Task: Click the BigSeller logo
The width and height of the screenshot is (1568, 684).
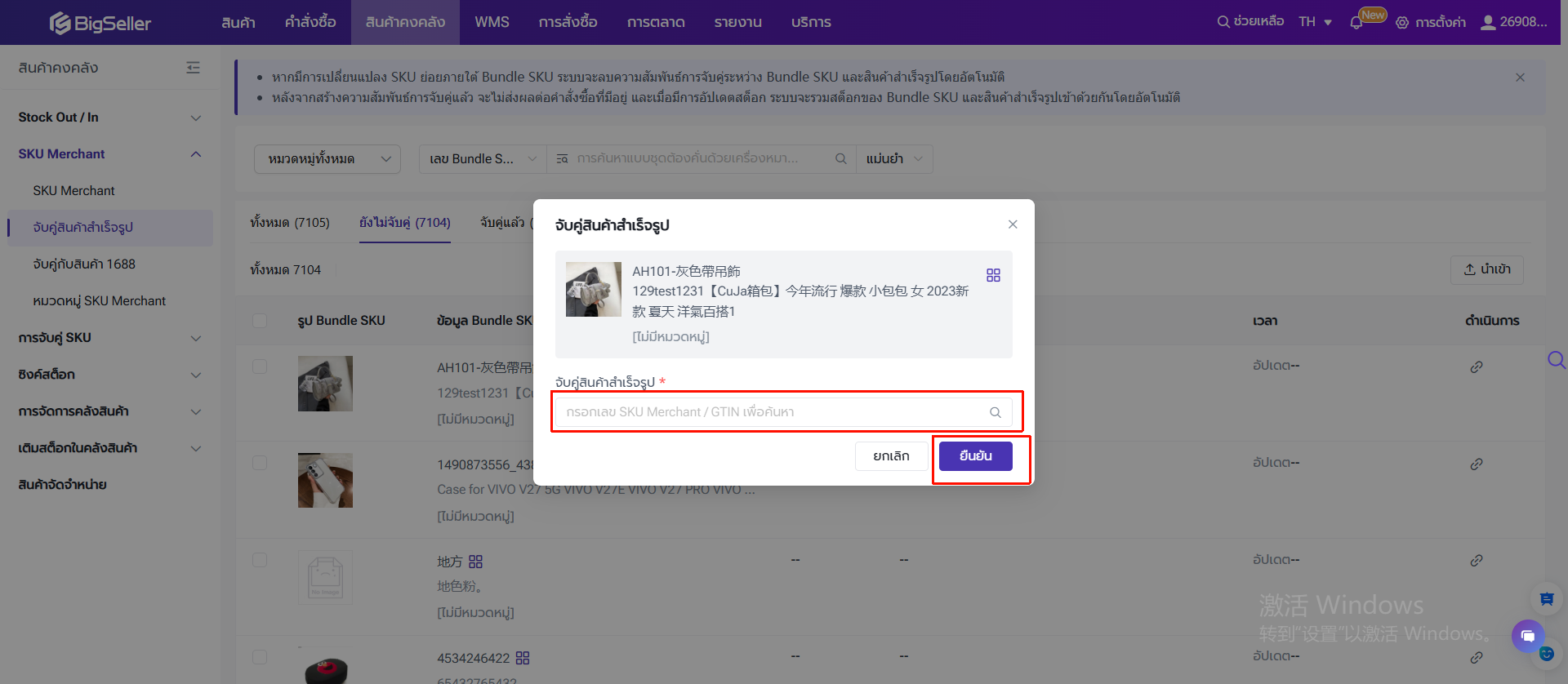Action: point(100,23)
